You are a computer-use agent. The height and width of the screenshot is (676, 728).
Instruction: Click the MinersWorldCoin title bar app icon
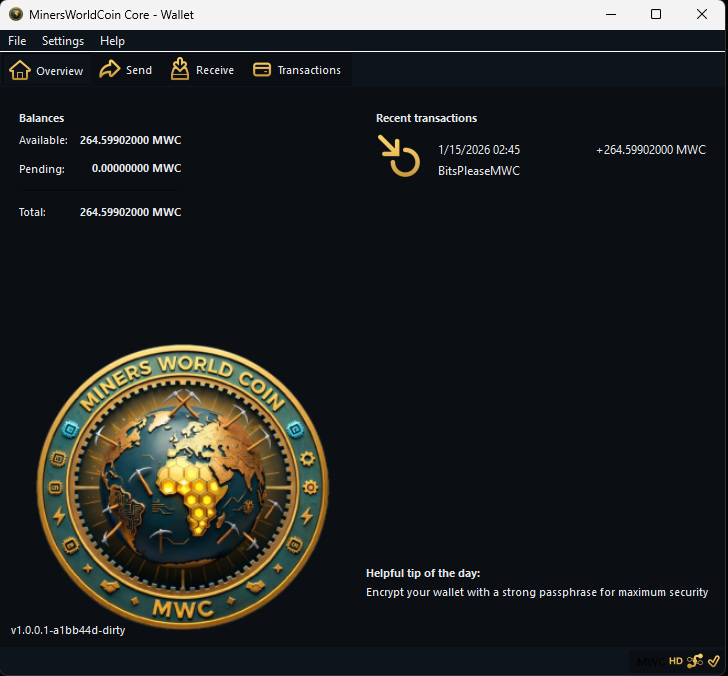(x=16, y=14)
